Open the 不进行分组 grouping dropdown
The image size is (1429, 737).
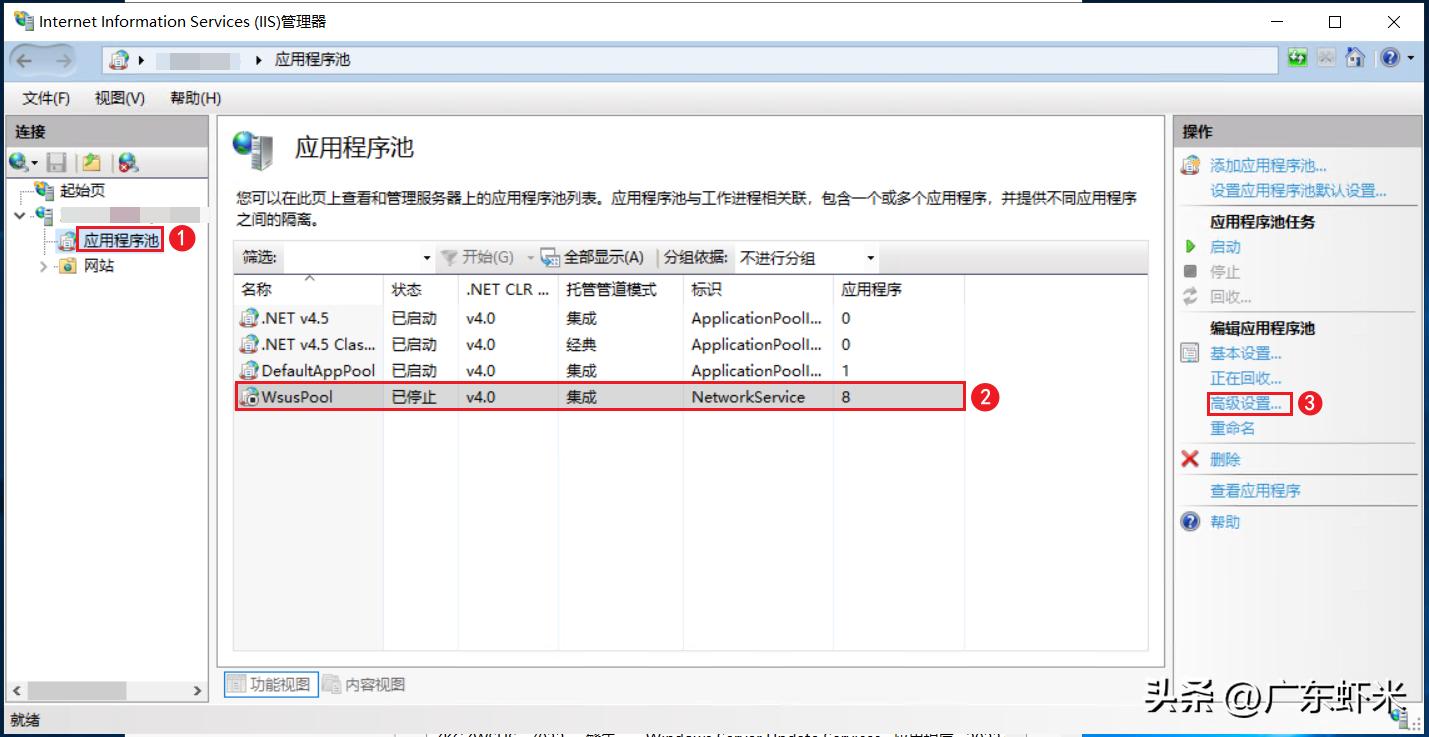click(870, 257)
